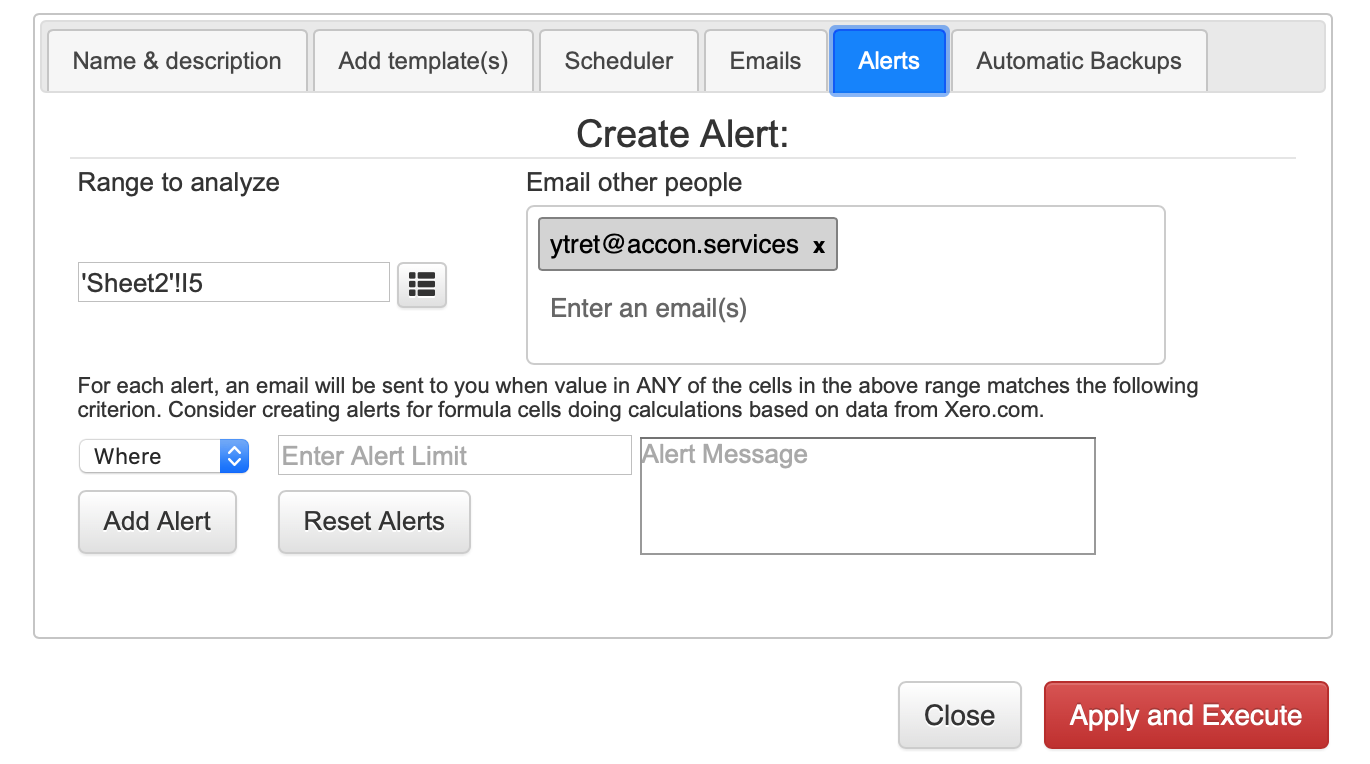Click the Email other people label
This screenshot has width=1370, height=764.
(634, 182)
